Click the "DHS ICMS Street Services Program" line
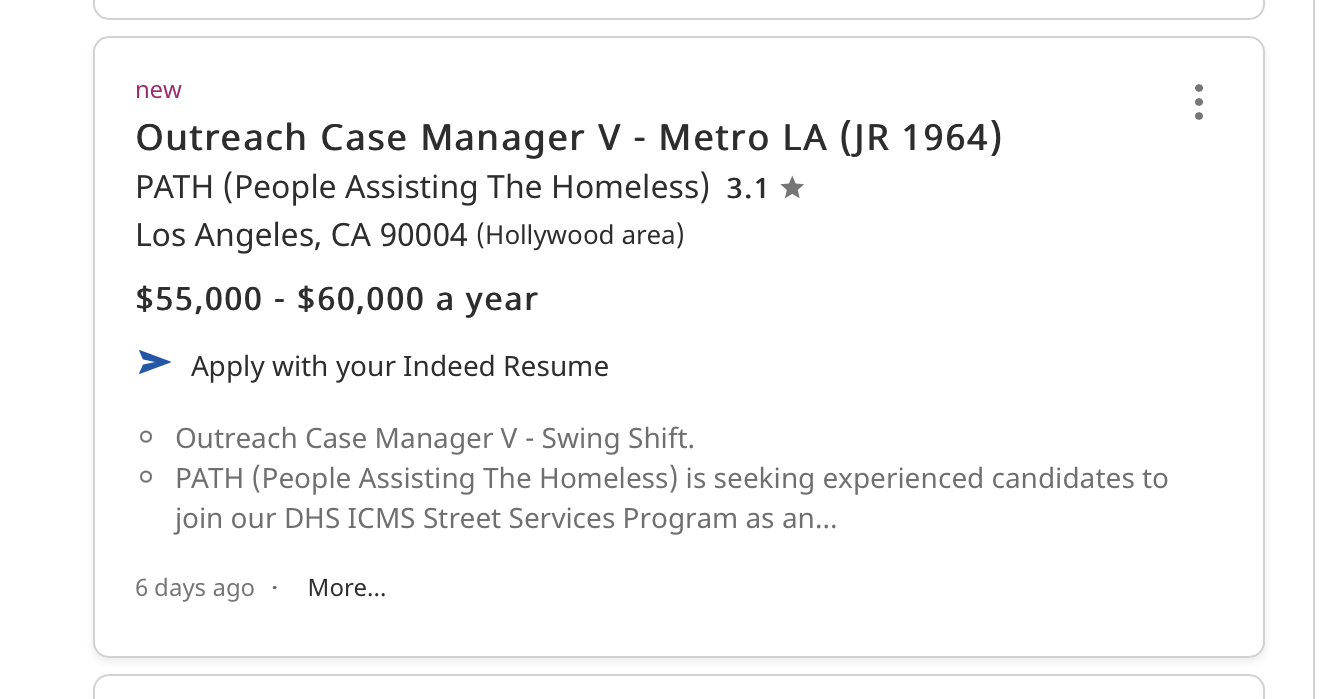 point(505,519)
